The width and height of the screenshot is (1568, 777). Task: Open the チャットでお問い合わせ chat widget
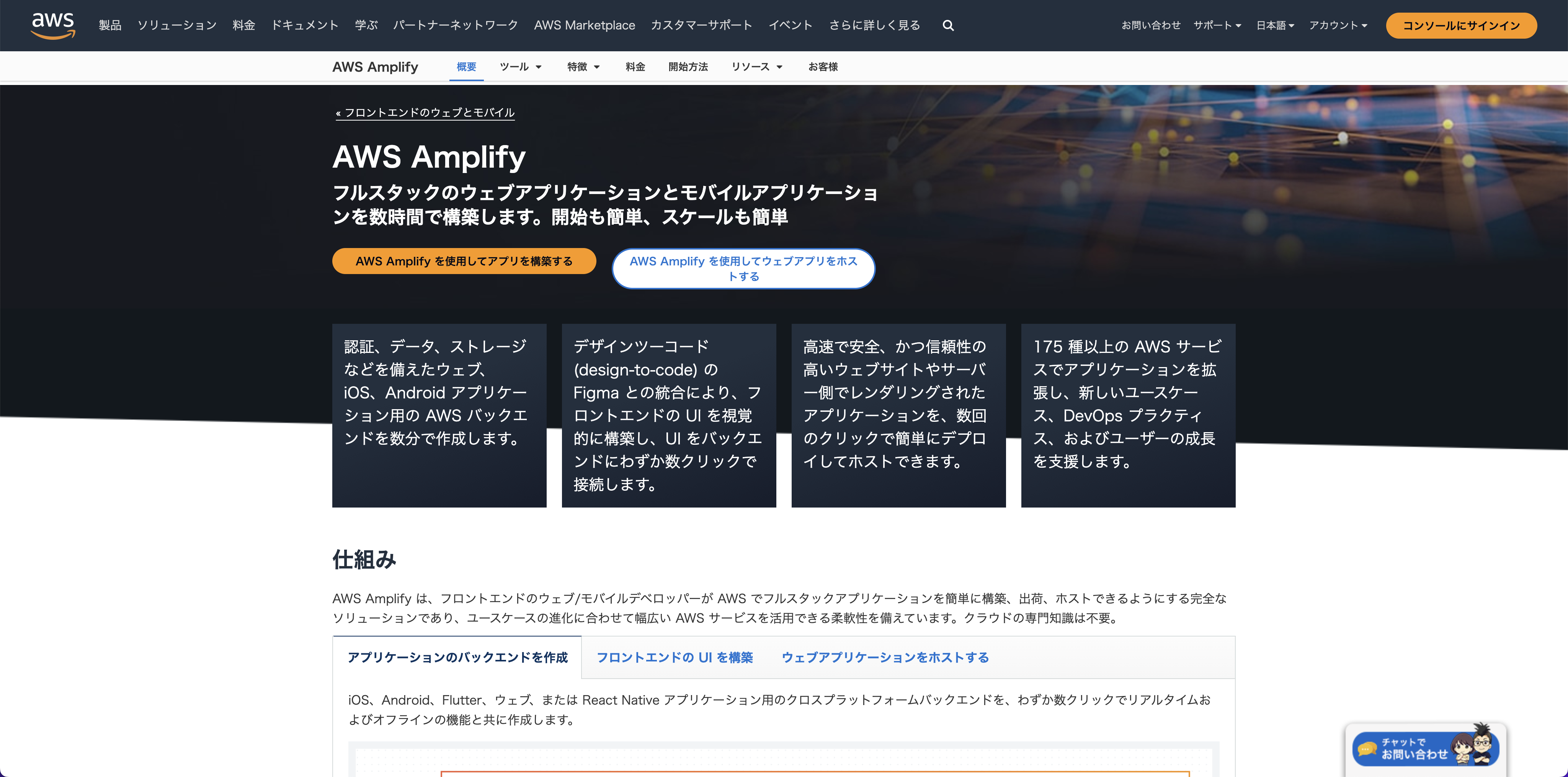coord(1424,748)
